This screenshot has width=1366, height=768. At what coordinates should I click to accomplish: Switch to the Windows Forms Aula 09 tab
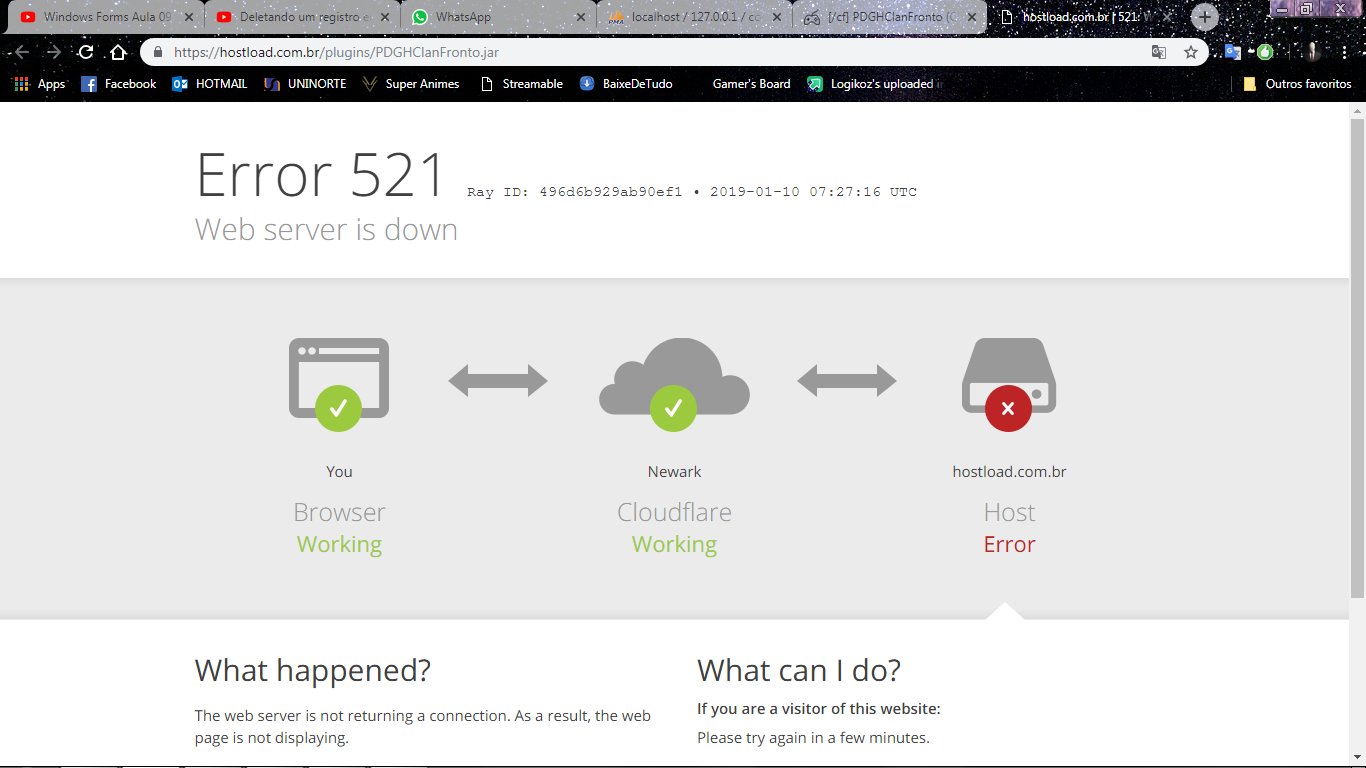point(100,17)
